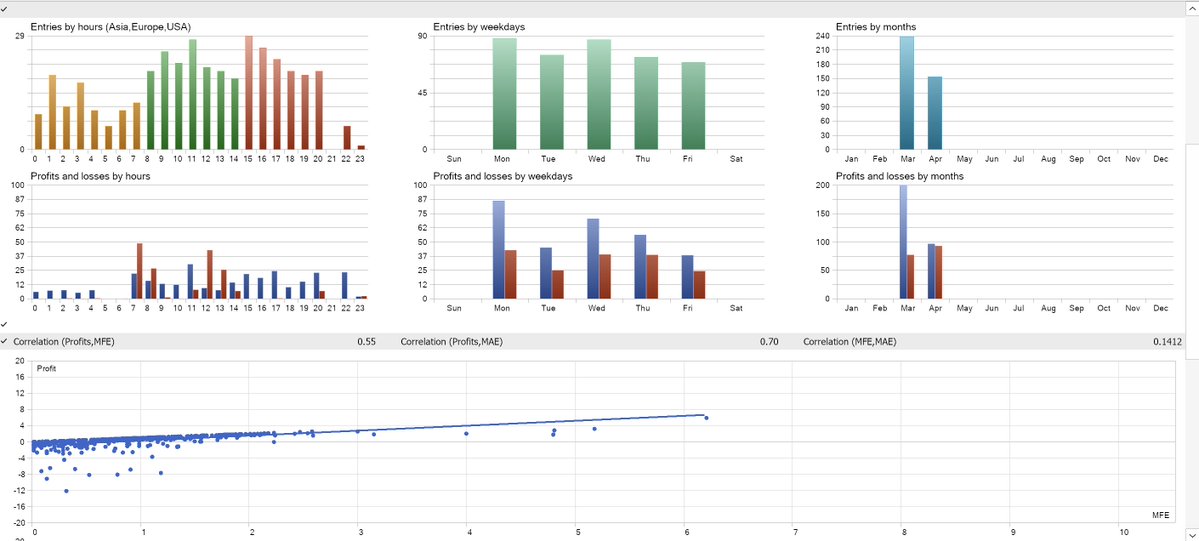Image resolution: width=1199 pixels, height=541 pixels.
Task: Click hour 7 red loss bar in hourly P&L
Action: [x=140, y=271]
